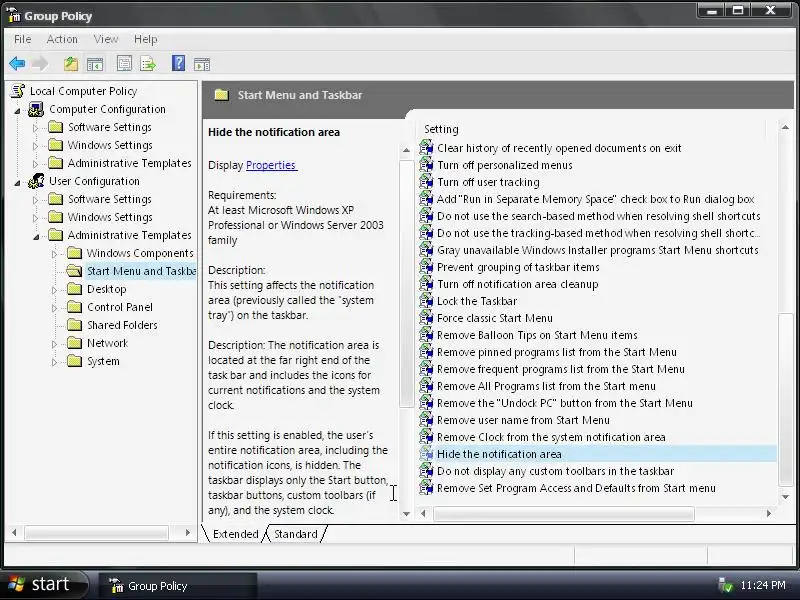Click policy icon for Lock the Taskbar
800x600 pixels.
(426, 301)
